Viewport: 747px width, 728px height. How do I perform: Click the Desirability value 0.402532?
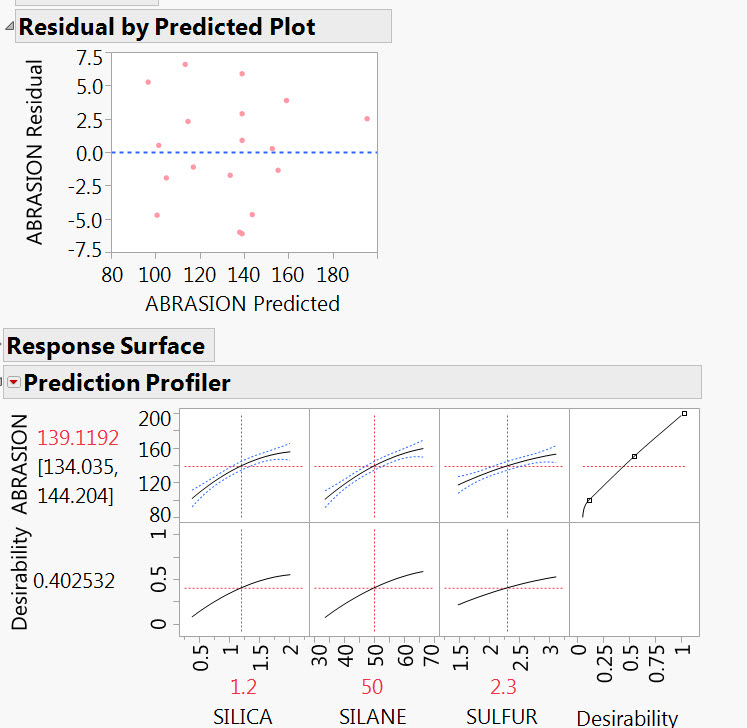74,579
